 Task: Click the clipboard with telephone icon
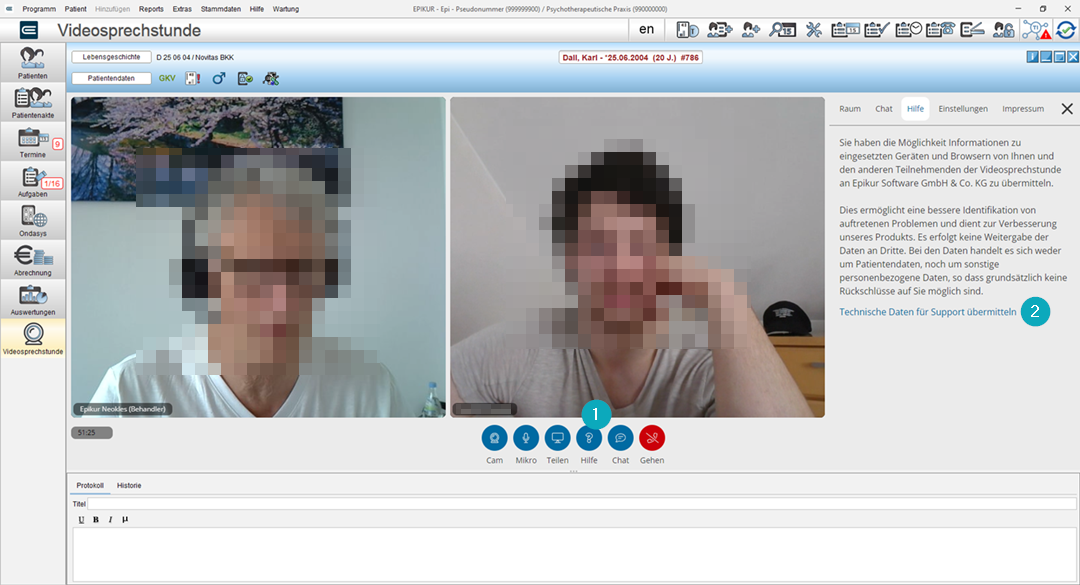[940, 30]
